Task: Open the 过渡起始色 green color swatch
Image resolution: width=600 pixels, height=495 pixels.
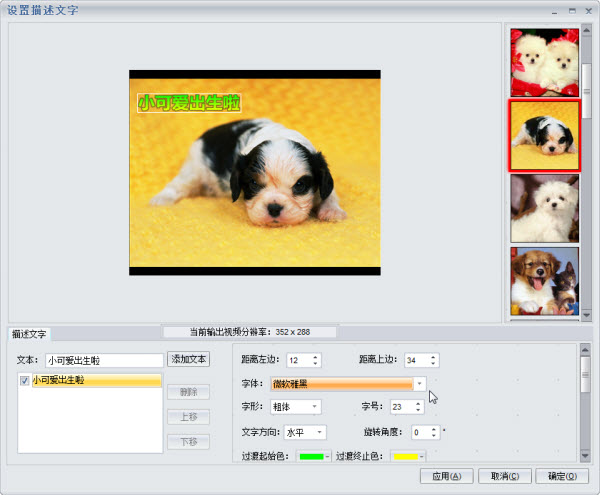Action: tap(313, 456)
